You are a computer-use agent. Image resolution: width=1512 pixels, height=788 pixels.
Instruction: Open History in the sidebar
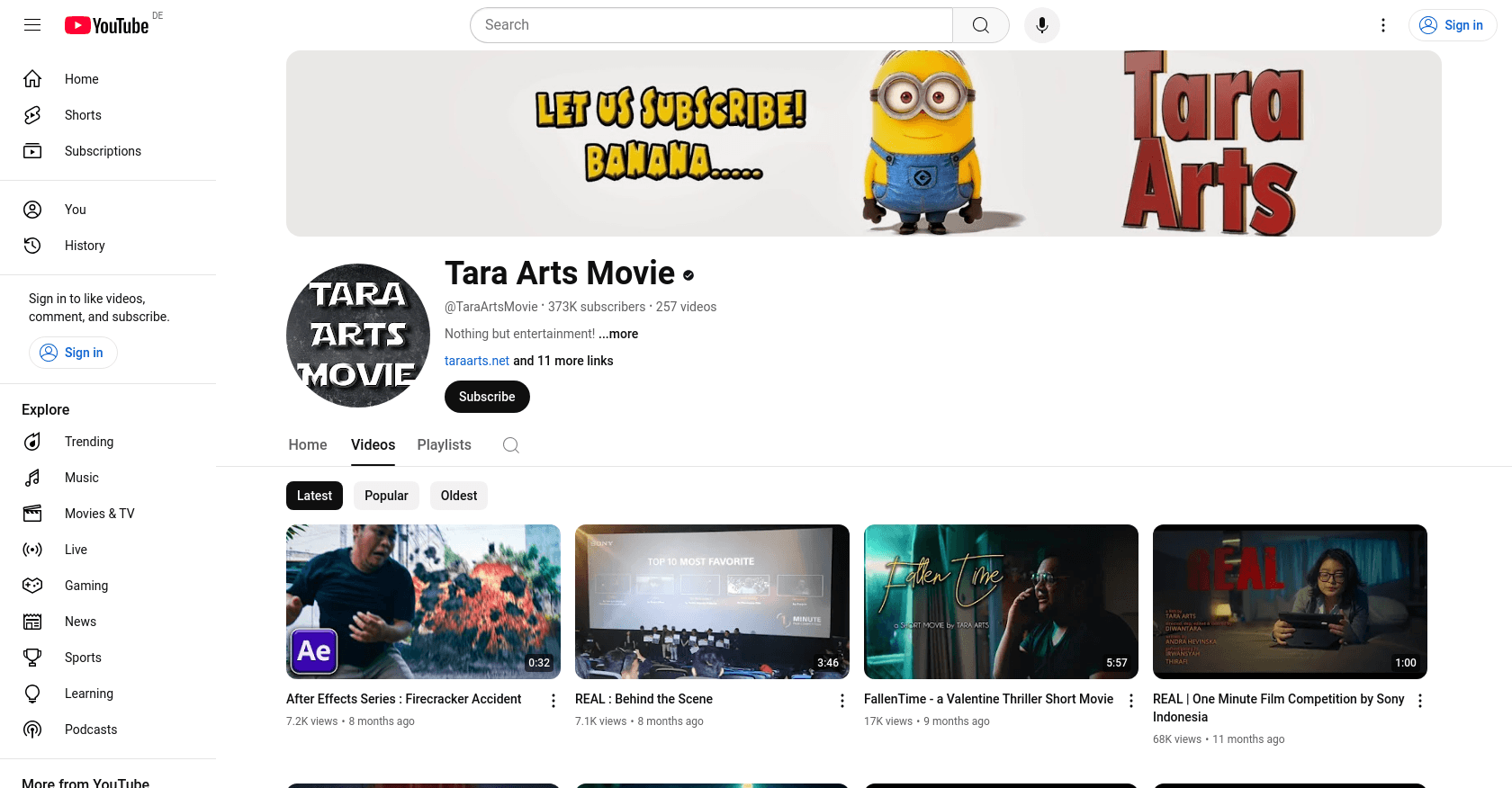pos(85,246)
